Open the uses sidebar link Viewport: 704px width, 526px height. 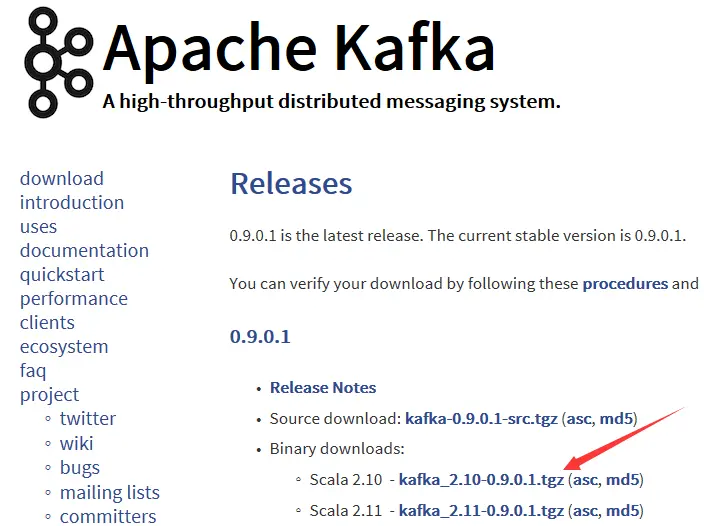[x=39, y=227]
